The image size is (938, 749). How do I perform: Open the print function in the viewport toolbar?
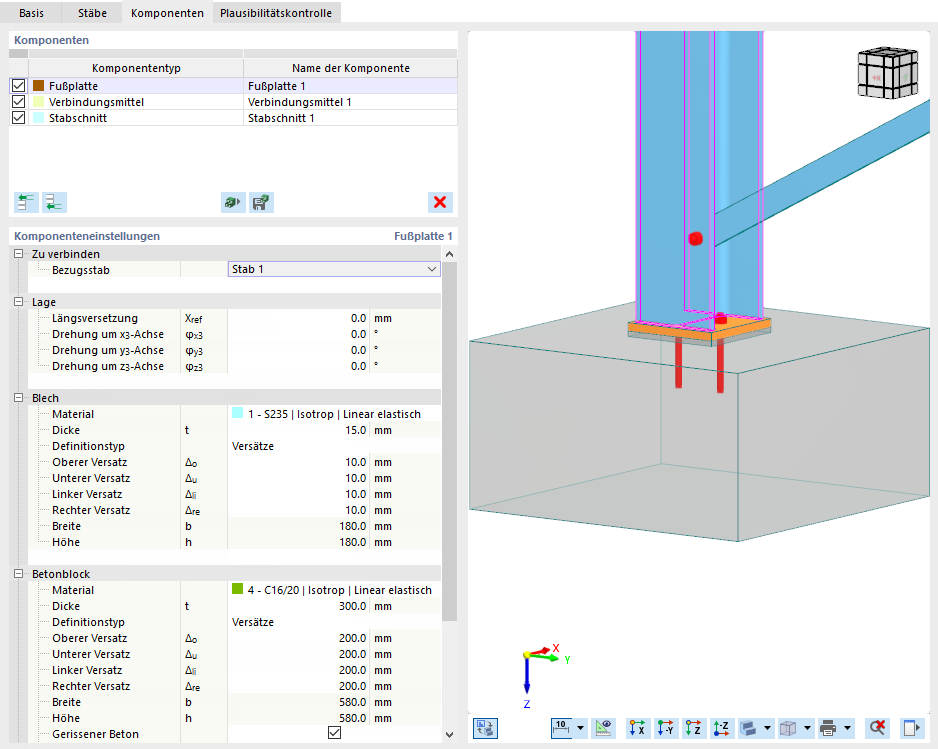pos(827,728)
